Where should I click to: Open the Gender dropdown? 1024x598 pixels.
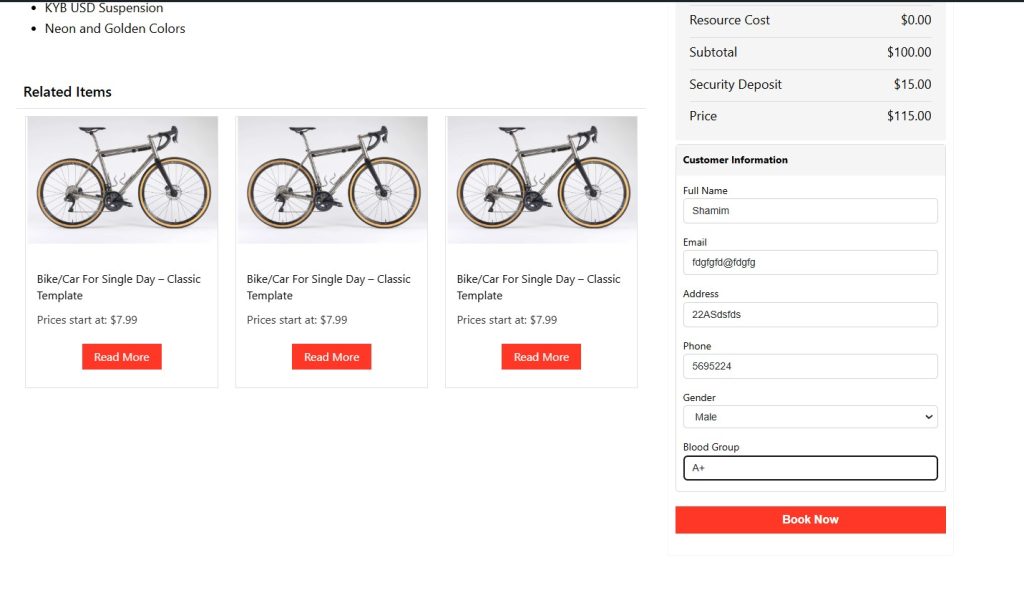(810, 417)
